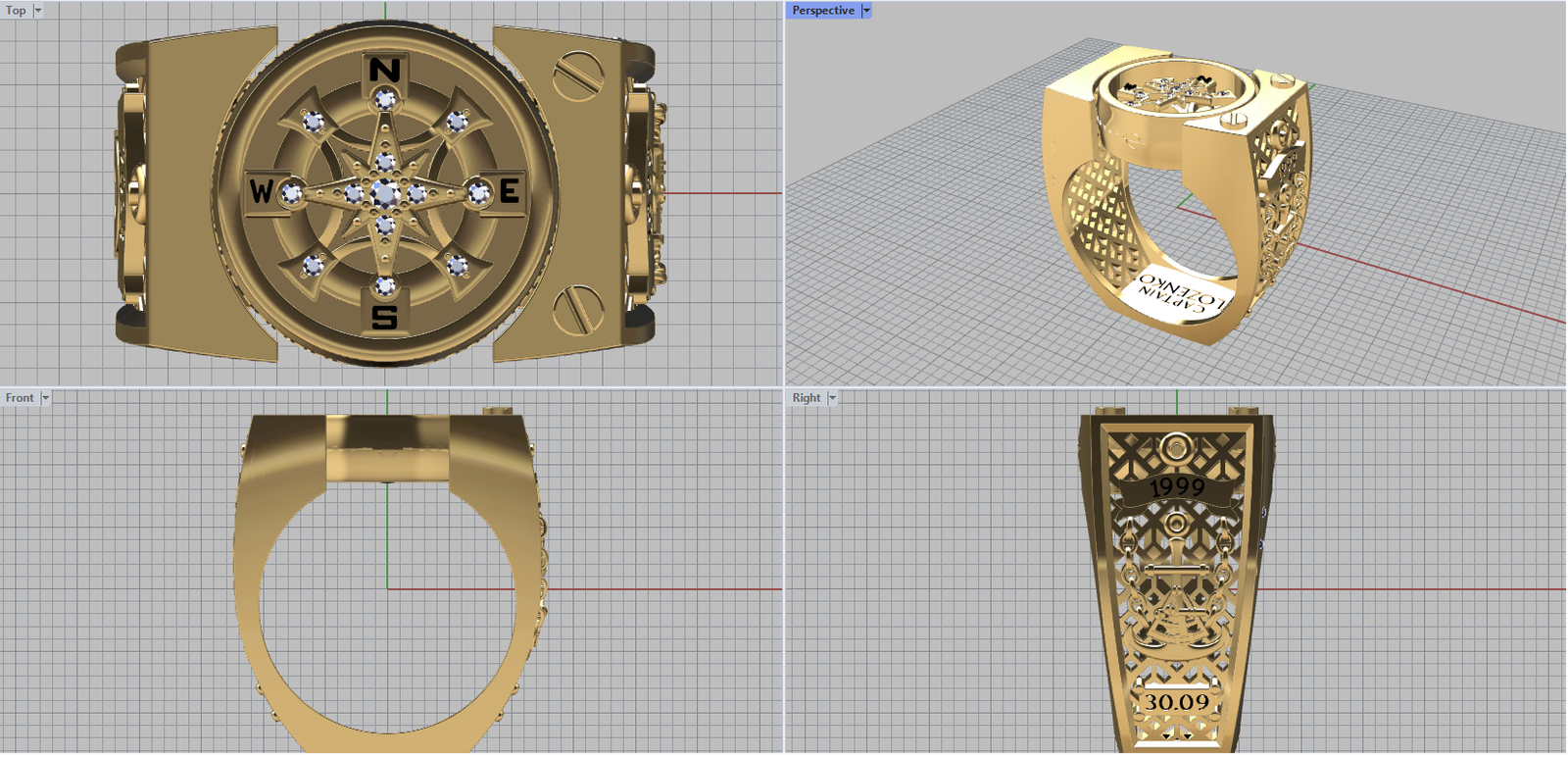Expand the Right viewport menu arrow
The image size is (1568, 757).
click(832, 398)
